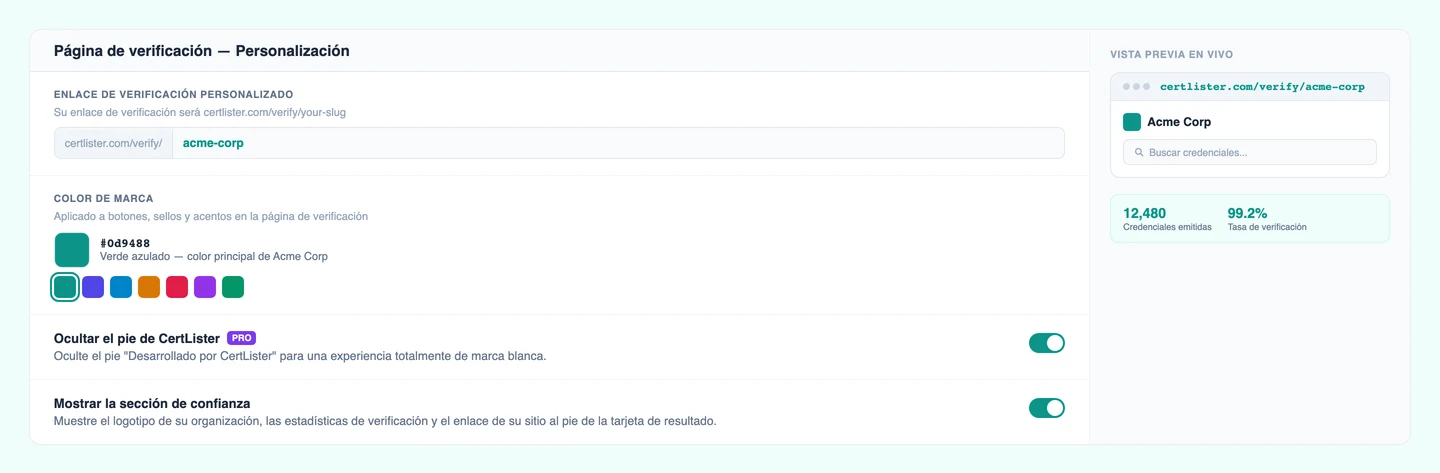Click the 12,480 credenciales emitidas stat
Screen dimensions: 1440x473
click(x=1167, y=219)
